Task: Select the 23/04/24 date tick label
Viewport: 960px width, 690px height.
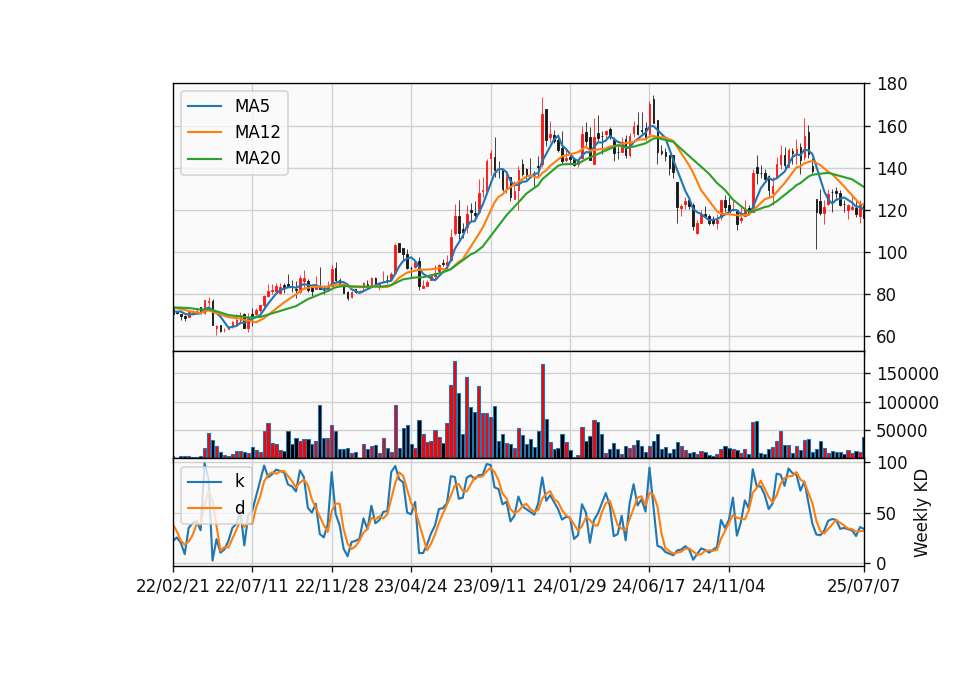Action: (x=411, y=586)
